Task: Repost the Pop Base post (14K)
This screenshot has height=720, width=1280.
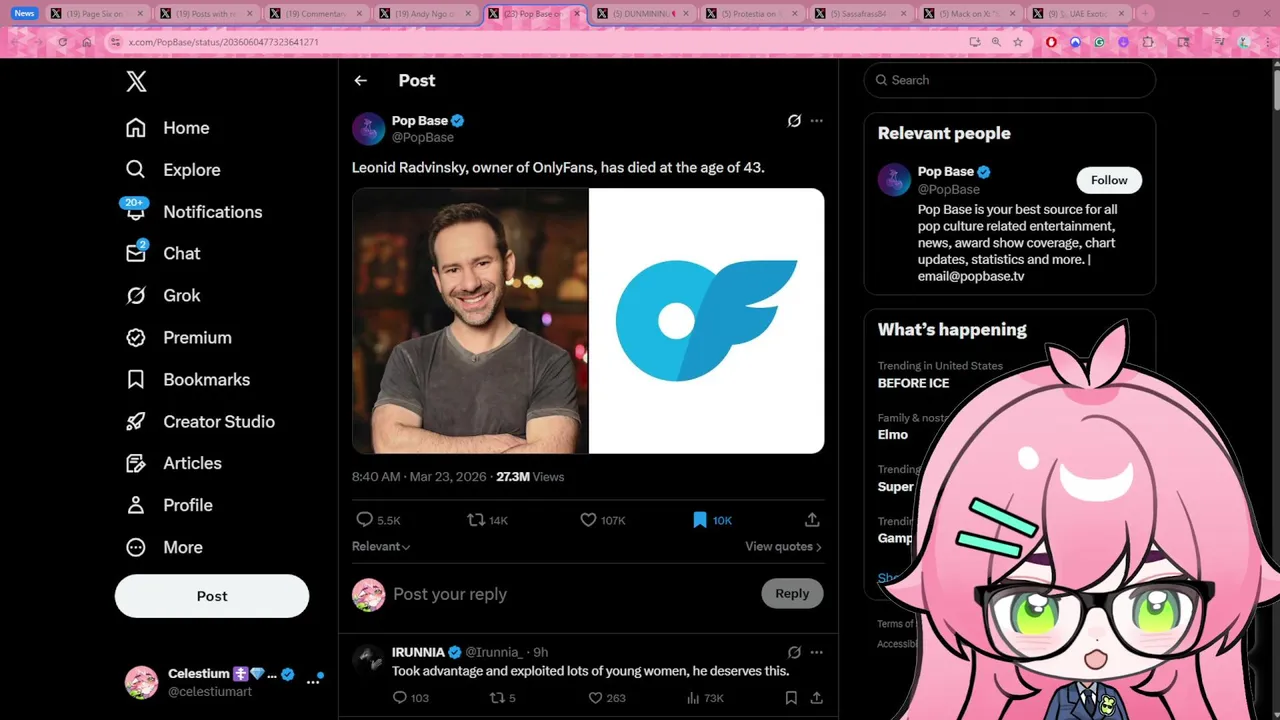Action: click(x=488, y=520)
